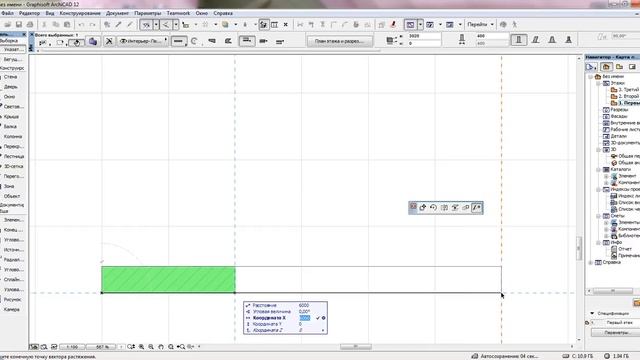Image resolution: width=640 pixels, height=360 pixels.
Task: Select the Колонна tool in toolbox
Action: [13, 136]
